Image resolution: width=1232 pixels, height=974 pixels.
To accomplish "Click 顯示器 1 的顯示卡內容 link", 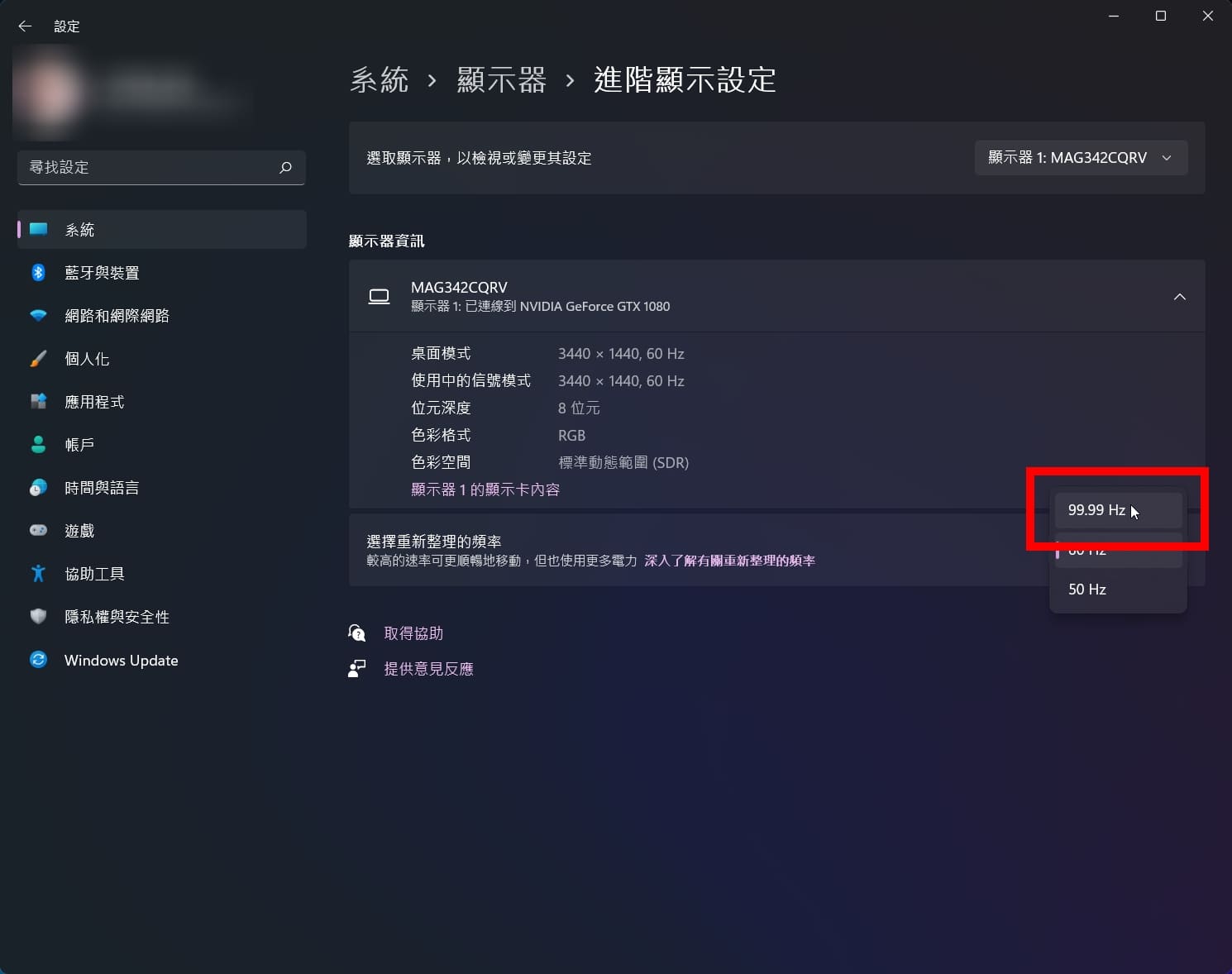I will [x=484, y=489].
